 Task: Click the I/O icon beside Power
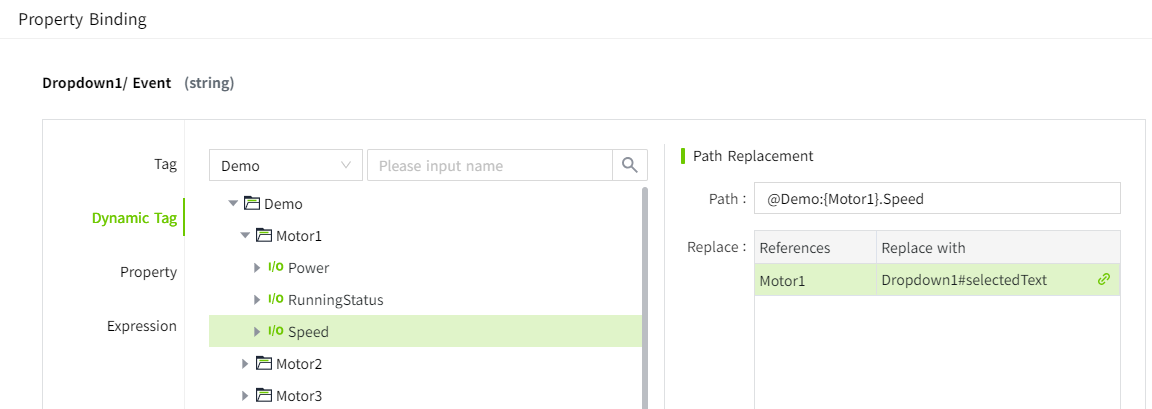pos(276,268)
